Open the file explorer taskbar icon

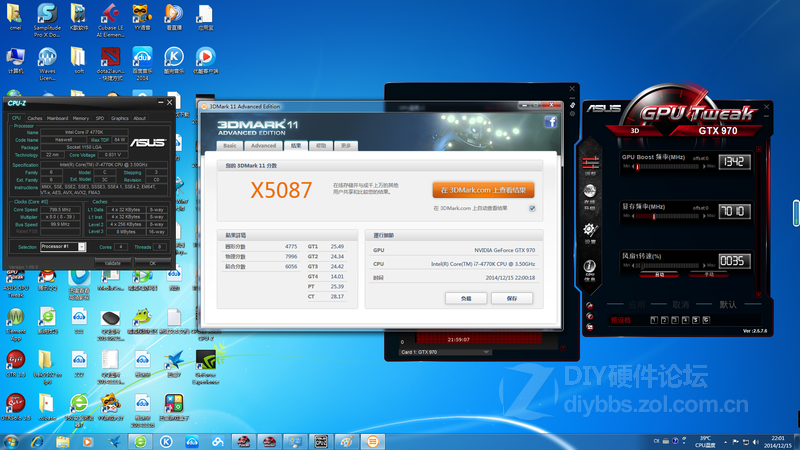click(x=63, y=441)
